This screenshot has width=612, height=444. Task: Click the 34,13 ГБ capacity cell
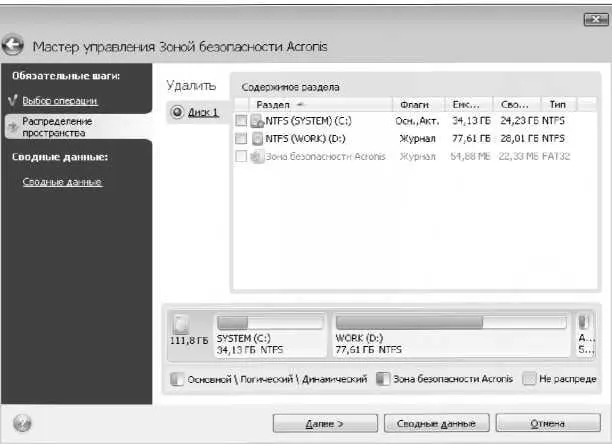(471, 121)
